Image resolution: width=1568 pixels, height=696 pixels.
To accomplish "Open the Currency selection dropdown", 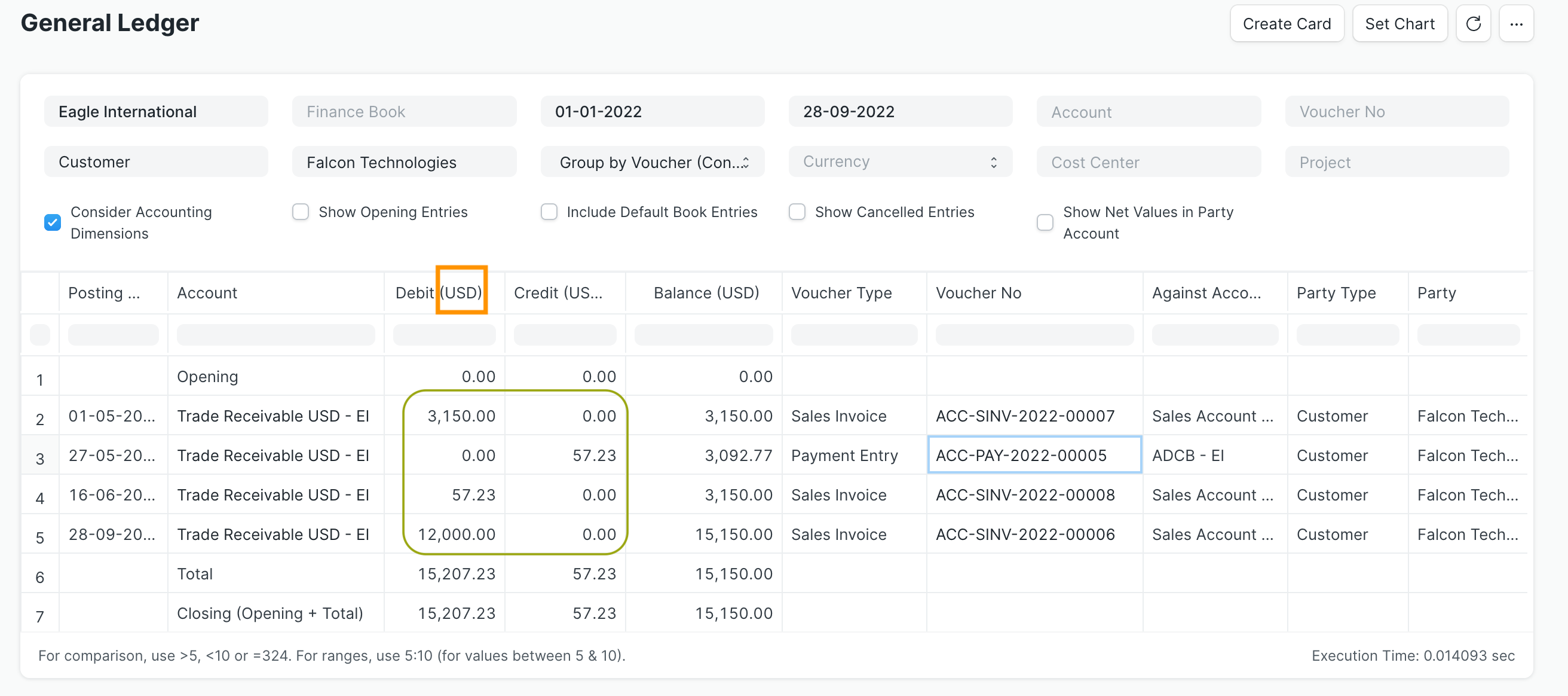I will click(900, 161).
